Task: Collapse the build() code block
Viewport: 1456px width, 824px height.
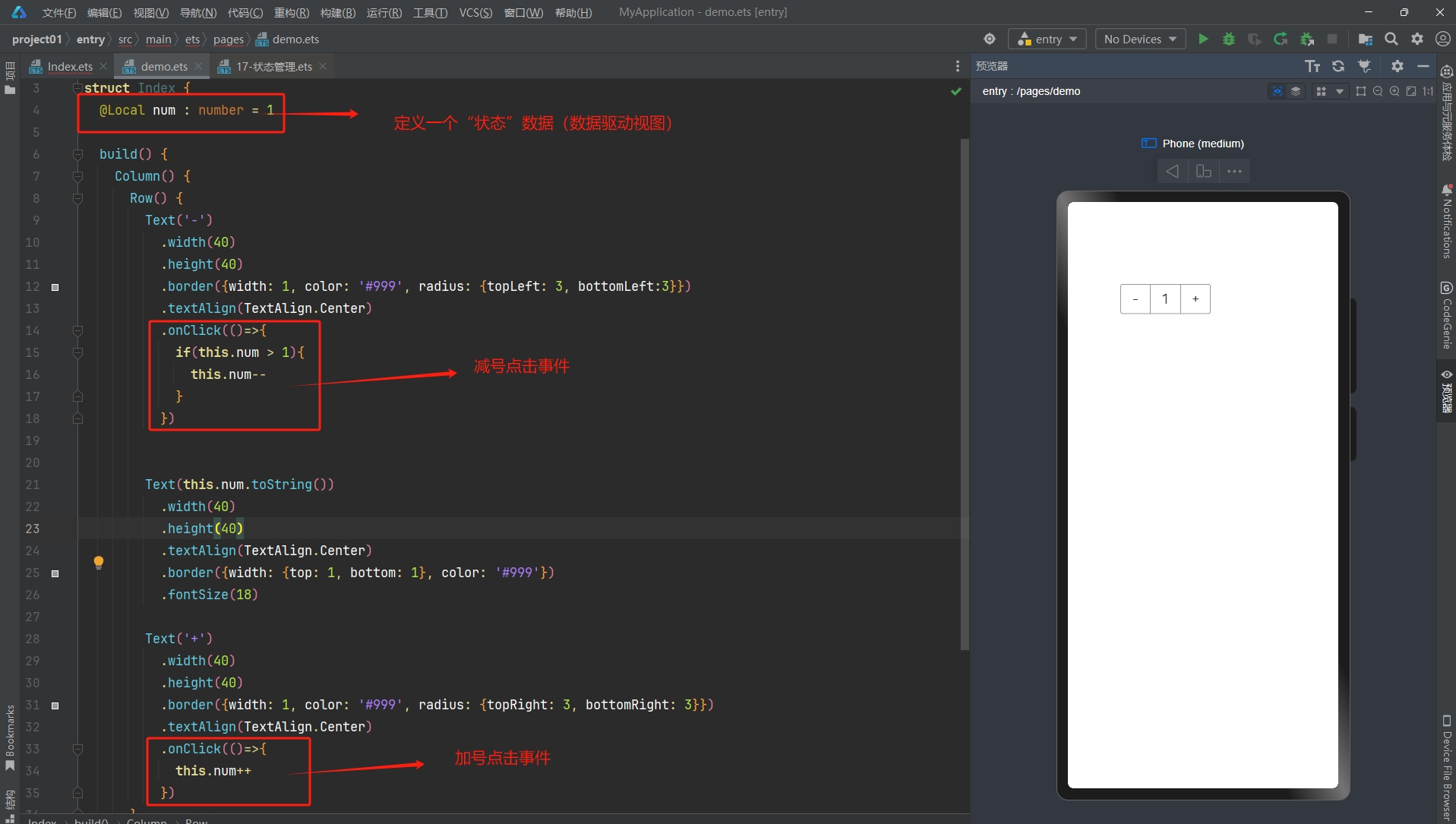Action: (77, 154)
